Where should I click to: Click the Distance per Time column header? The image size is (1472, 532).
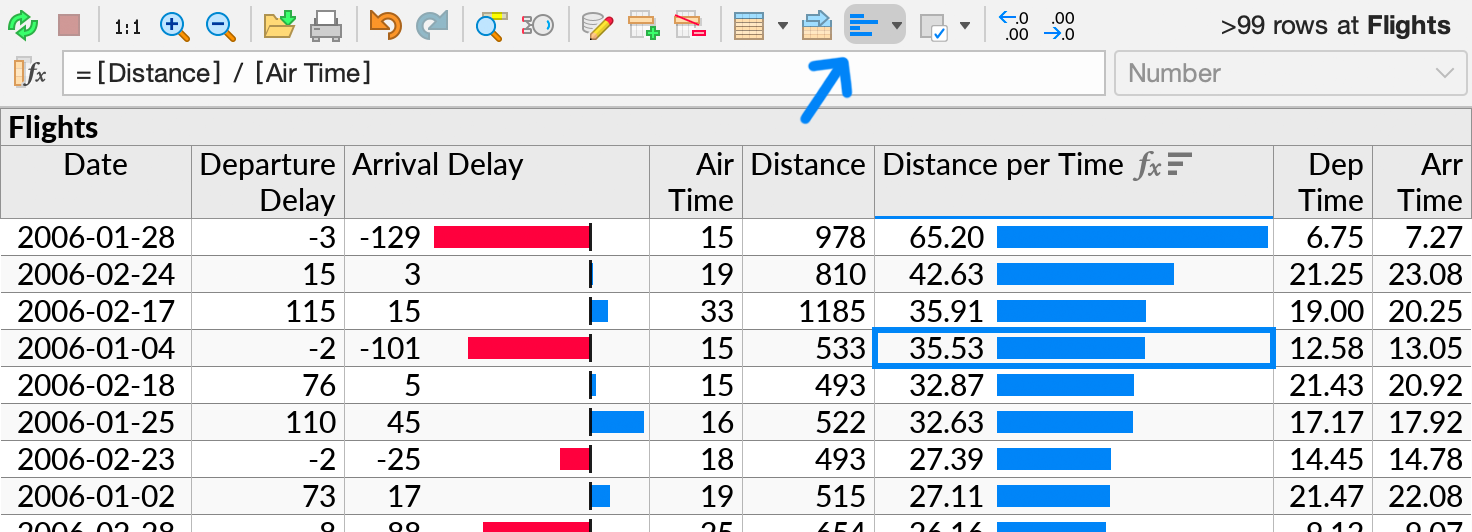(1074, 182)
